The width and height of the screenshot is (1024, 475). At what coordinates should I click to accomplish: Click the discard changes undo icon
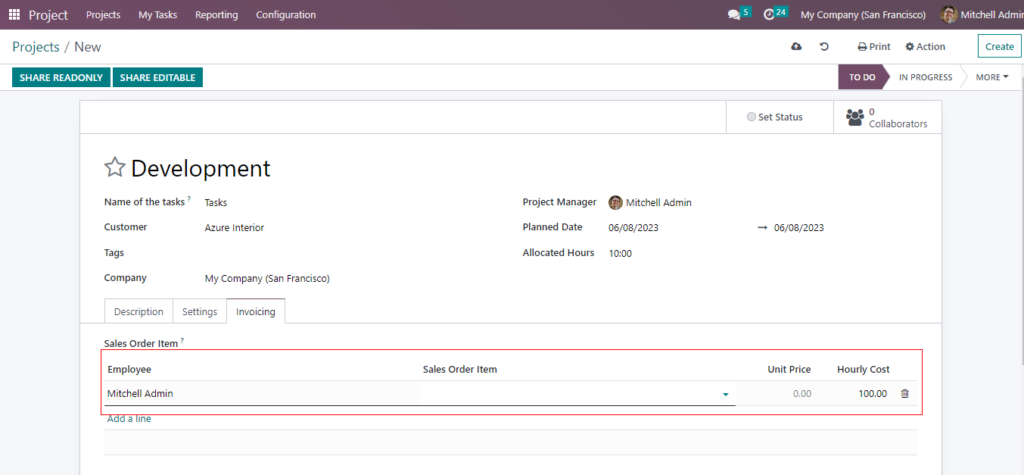824,47
